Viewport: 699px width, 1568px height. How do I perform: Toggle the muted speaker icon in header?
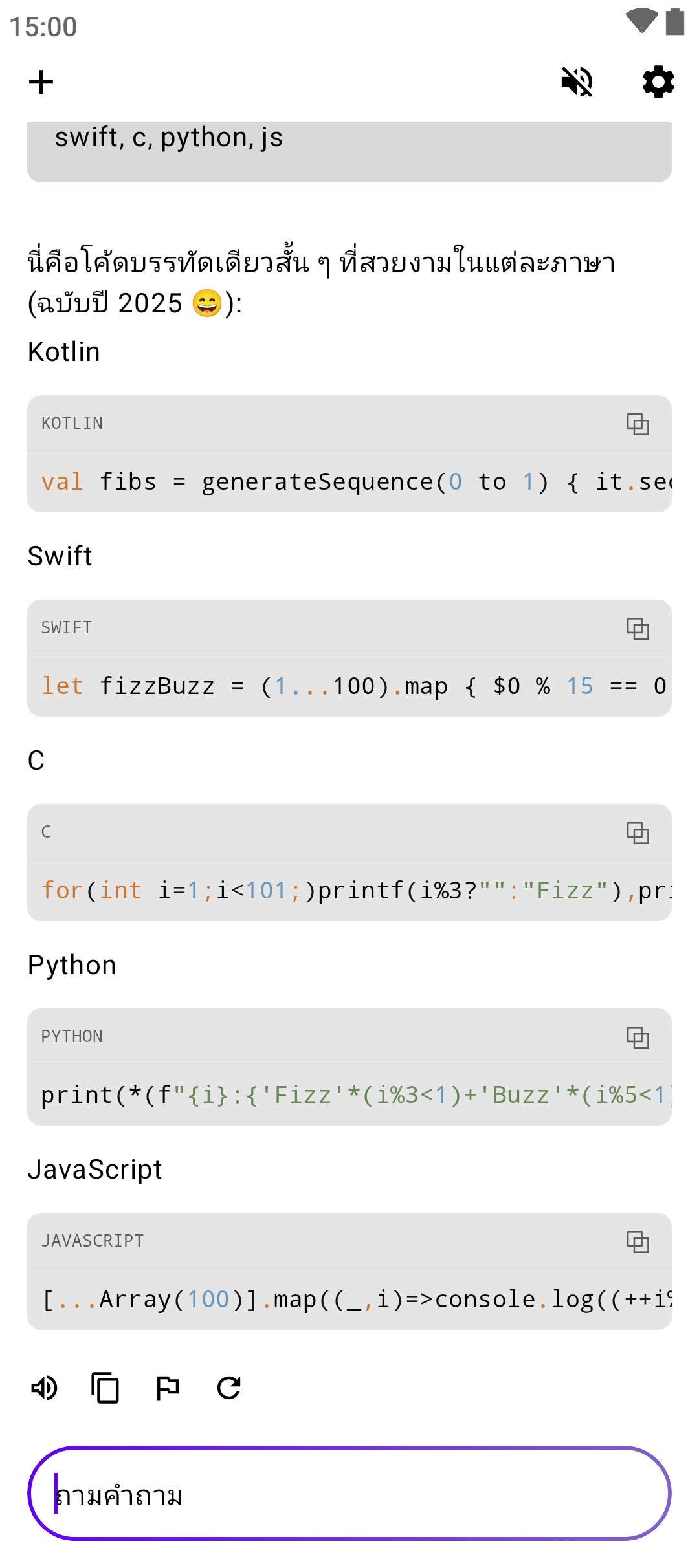click(x=577, y=82)
